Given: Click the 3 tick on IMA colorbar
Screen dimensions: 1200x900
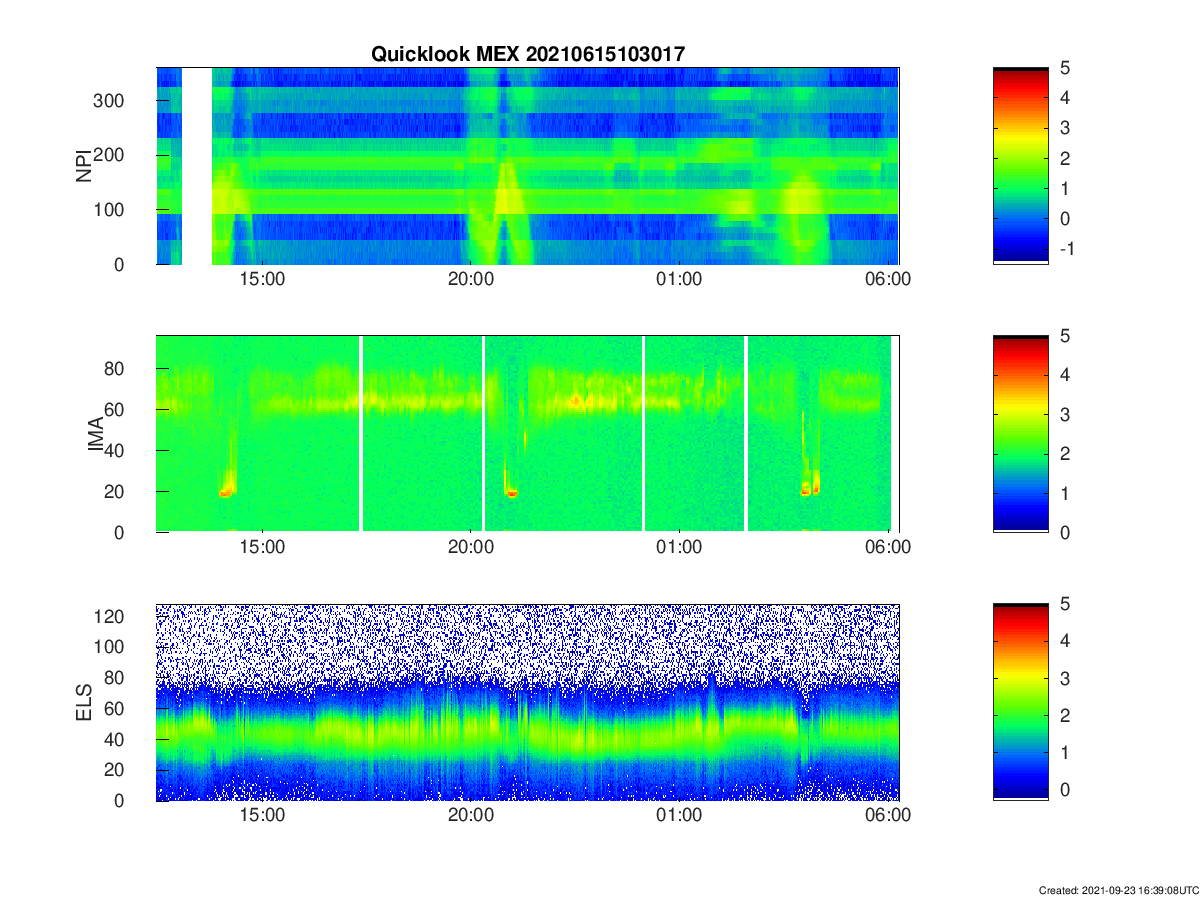Looking at the screenshot, I should (1065, 414).
